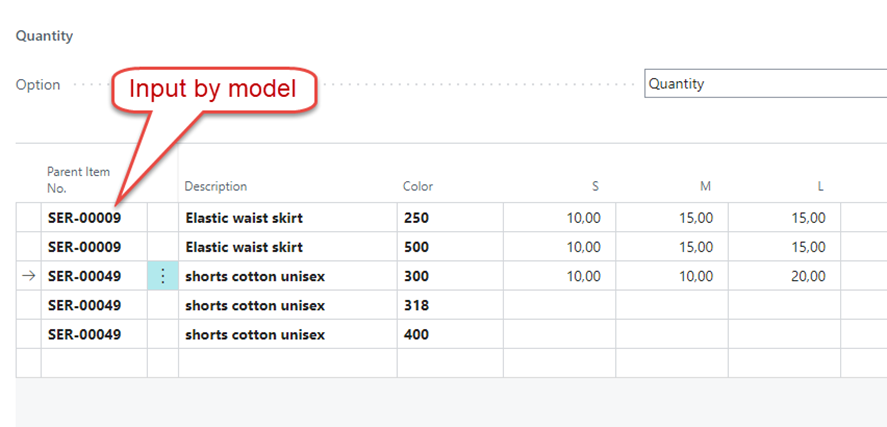This screenshot has width=887, height=427.
Task: Click the empty new row Parent Item No. cell
Action: point(94,363)
